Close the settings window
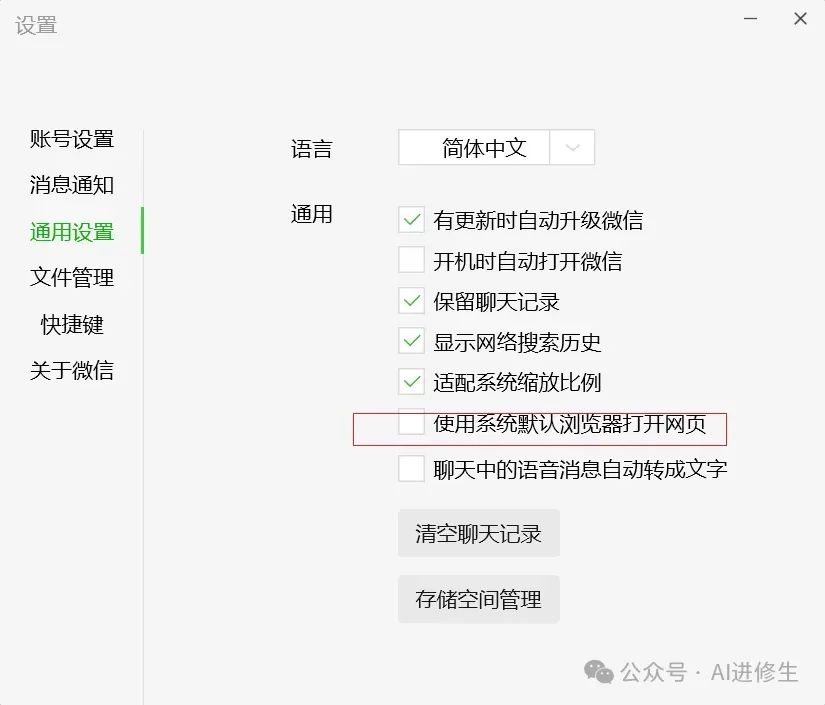Image resolution: width=825 pixels, height=705 pixels. point(800,18)
